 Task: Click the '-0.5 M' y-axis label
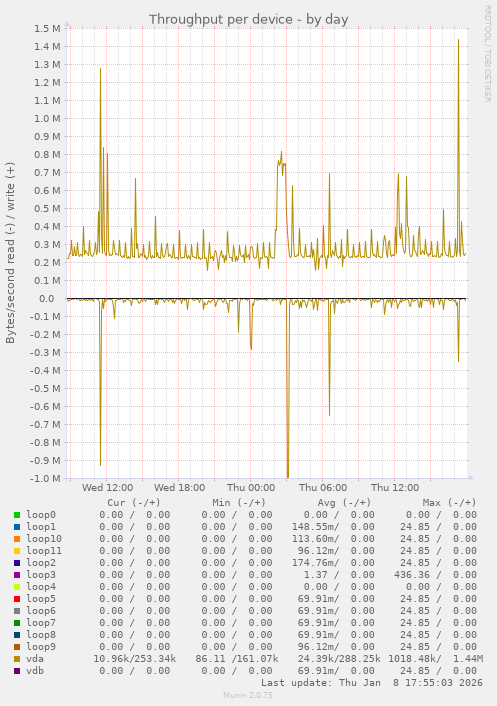[45, 389]
